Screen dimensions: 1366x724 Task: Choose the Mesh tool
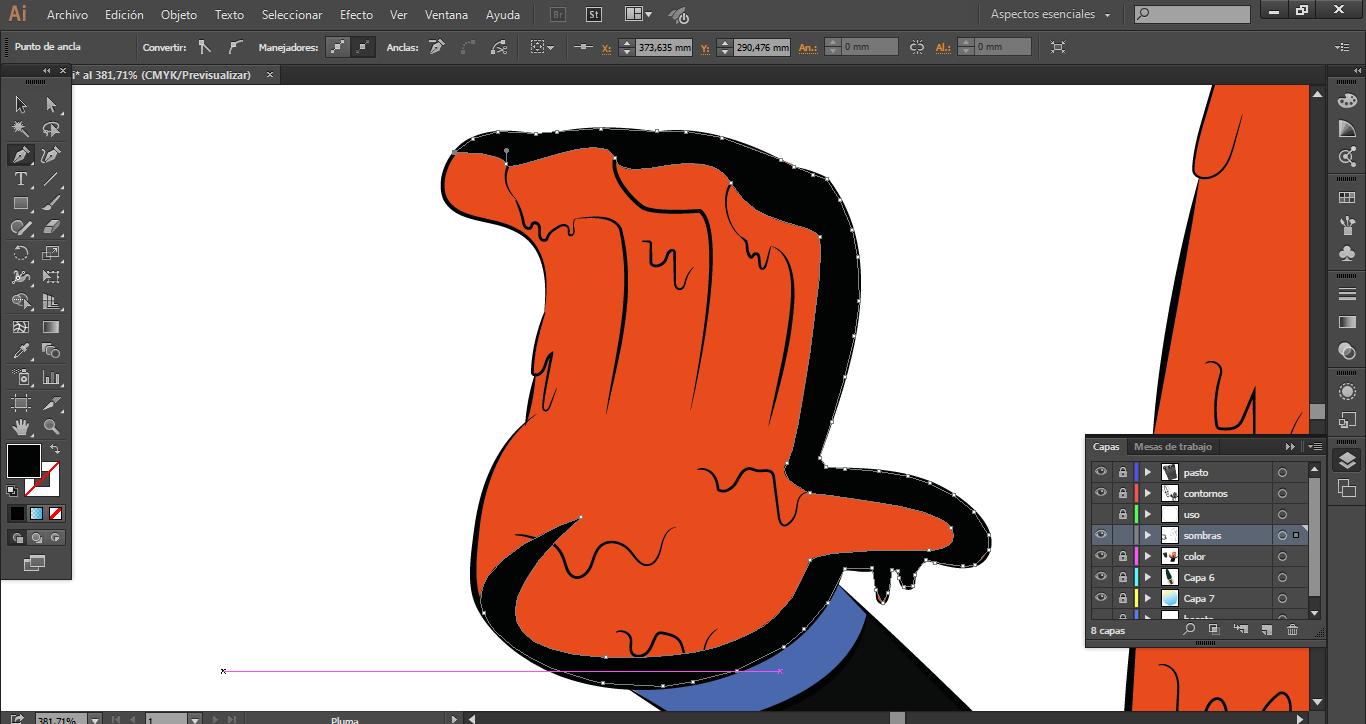(21, 327)
